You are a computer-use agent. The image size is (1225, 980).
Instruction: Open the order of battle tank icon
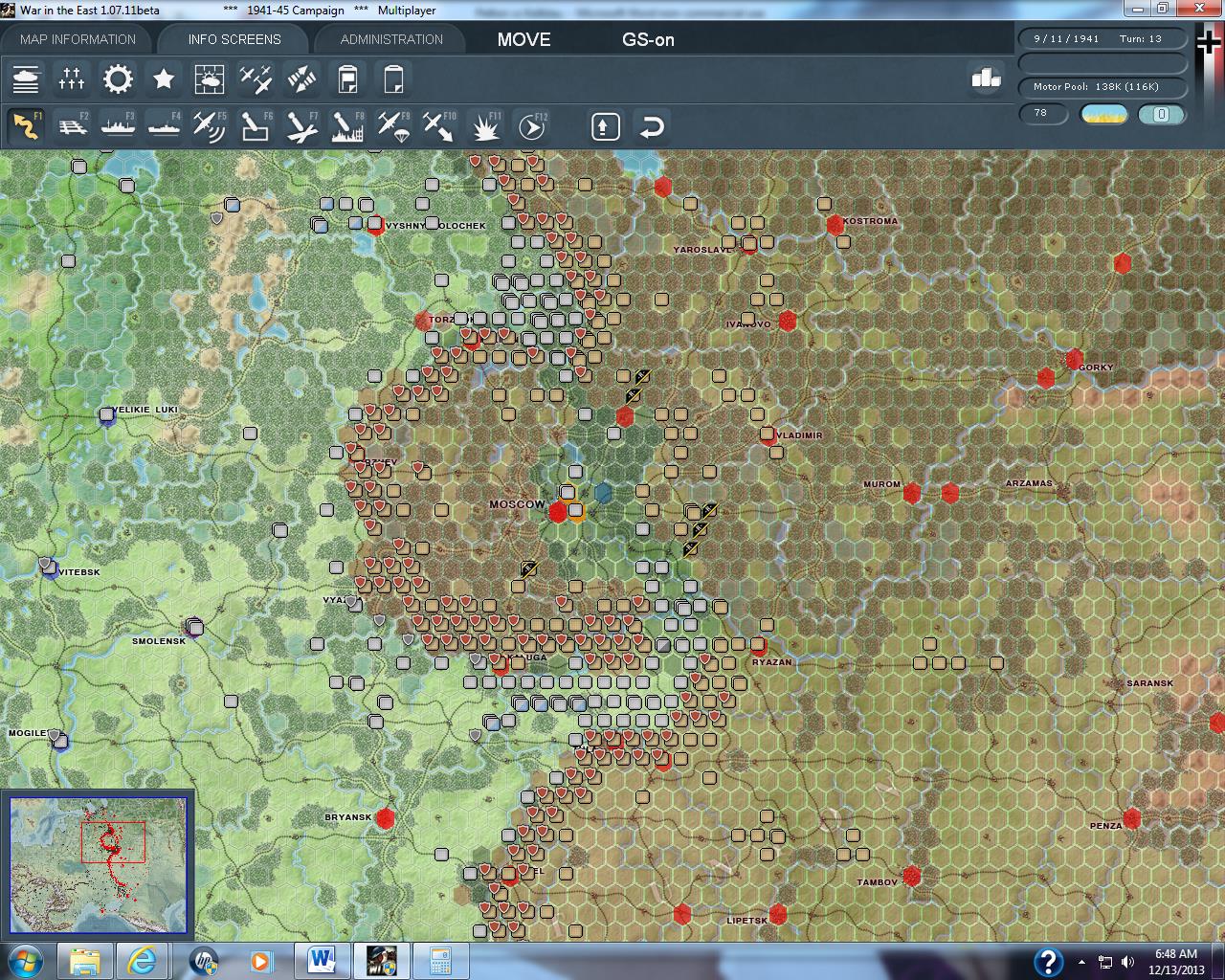click(26, 79)
